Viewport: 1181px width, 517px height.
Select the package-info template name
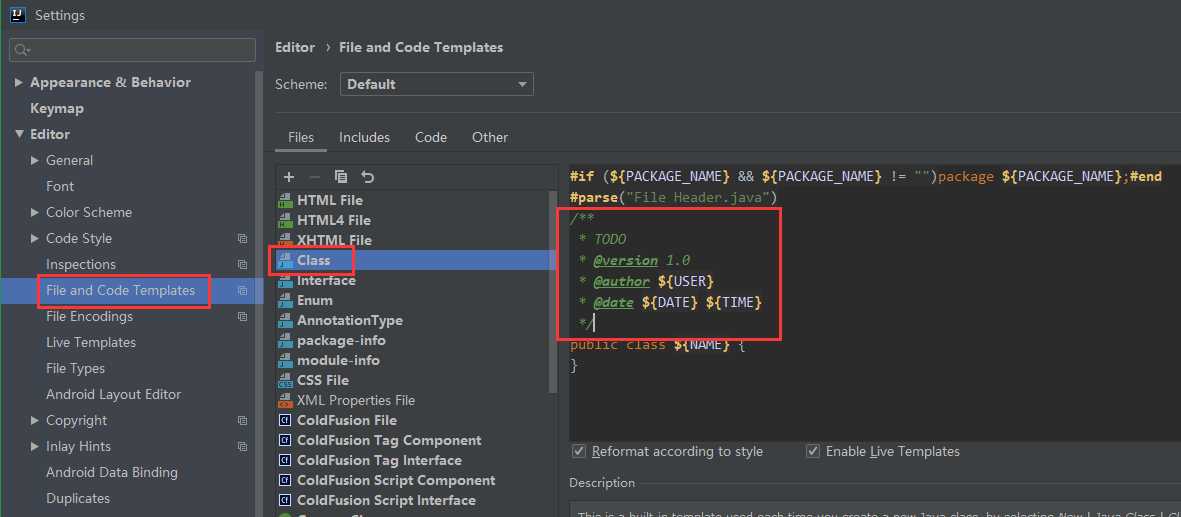(341, 340)
